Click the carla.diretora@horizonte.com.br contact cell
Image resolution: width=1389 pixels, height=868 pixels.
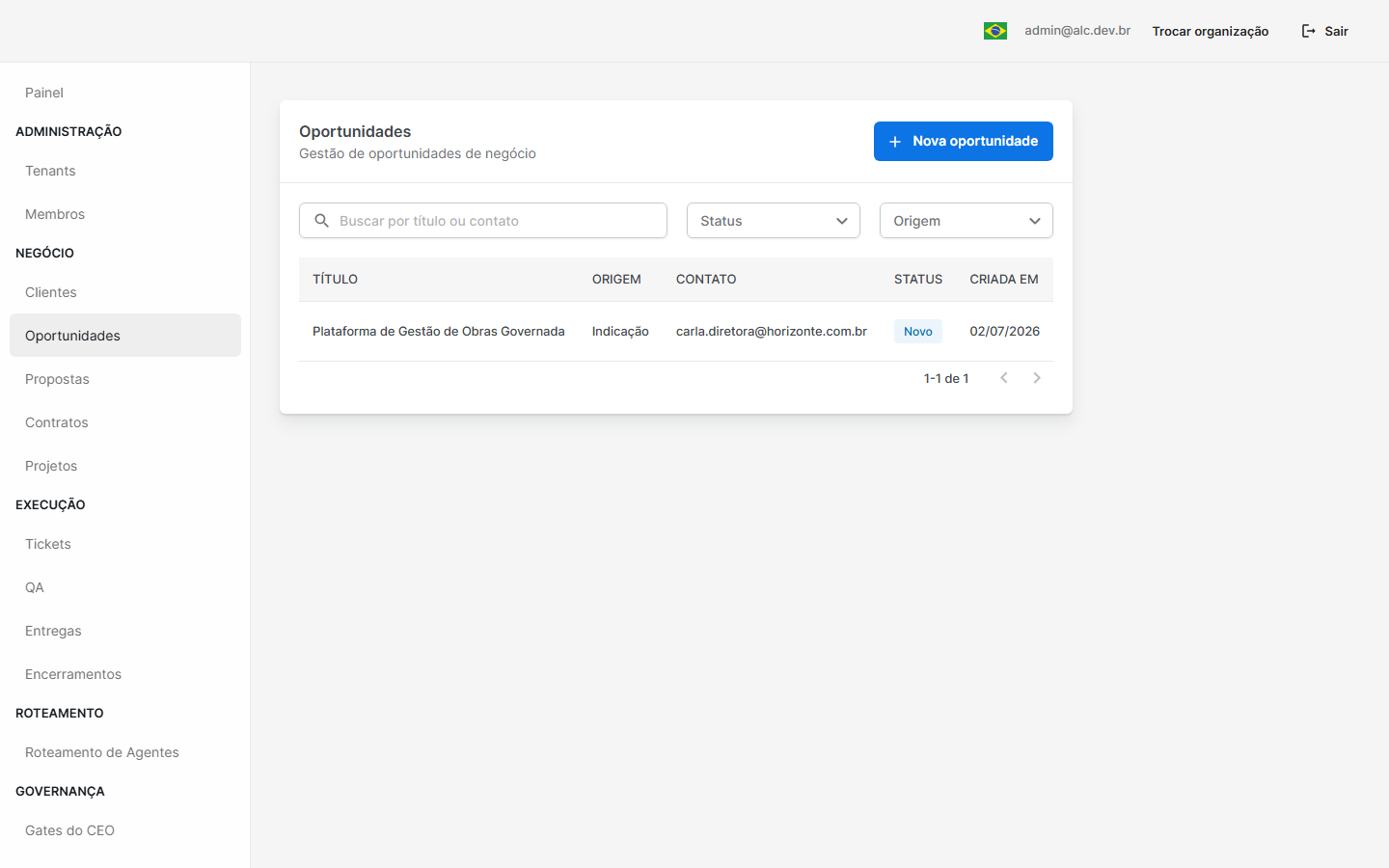coord(772,331)
